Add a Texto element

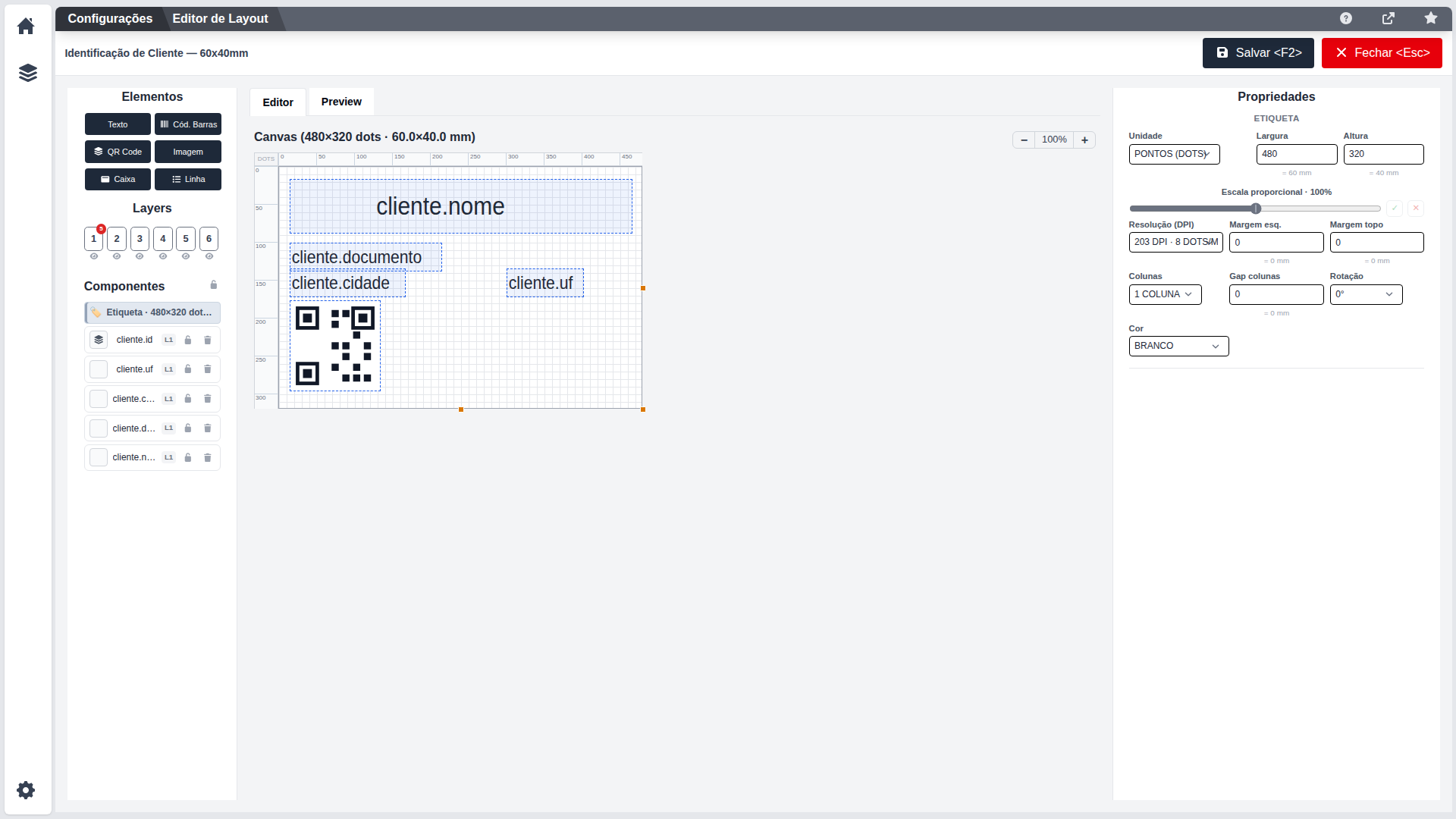pos(118,124)
